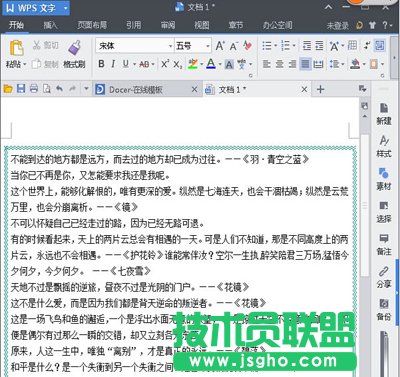The width and height of the screenshot is (400, 377).
Task: Switch to the 插入 ribbon tab
Action: pyautogui.click(x=50, y=25)
